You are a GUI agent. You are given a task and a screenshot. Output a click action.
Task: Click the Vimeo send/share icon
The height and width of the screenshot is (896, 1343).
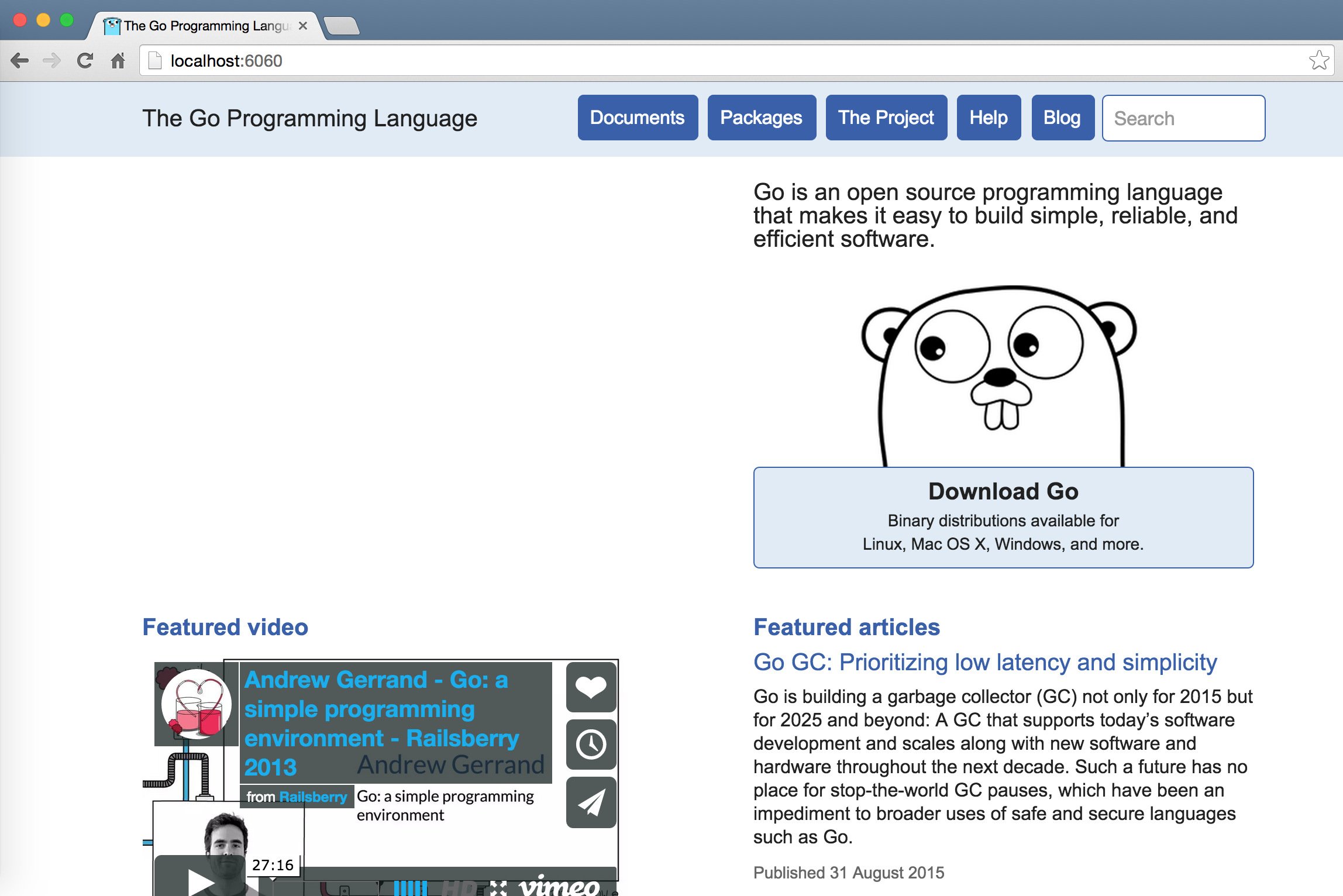click(591, 800)
